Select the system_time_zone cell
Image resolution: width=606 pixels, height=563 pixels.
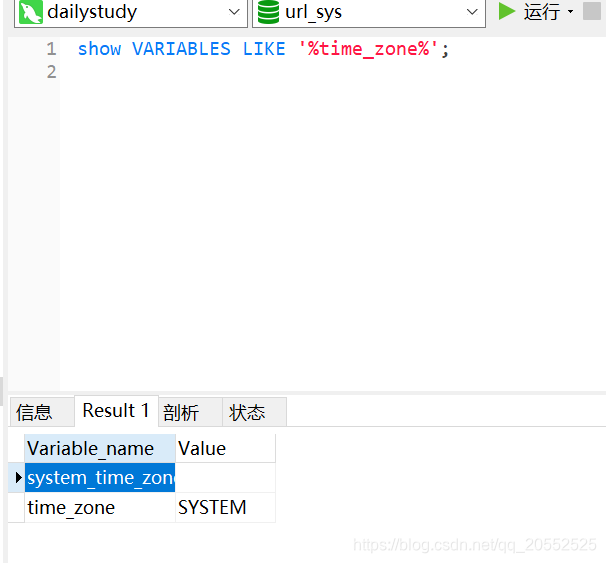click(x=100, y=478)
